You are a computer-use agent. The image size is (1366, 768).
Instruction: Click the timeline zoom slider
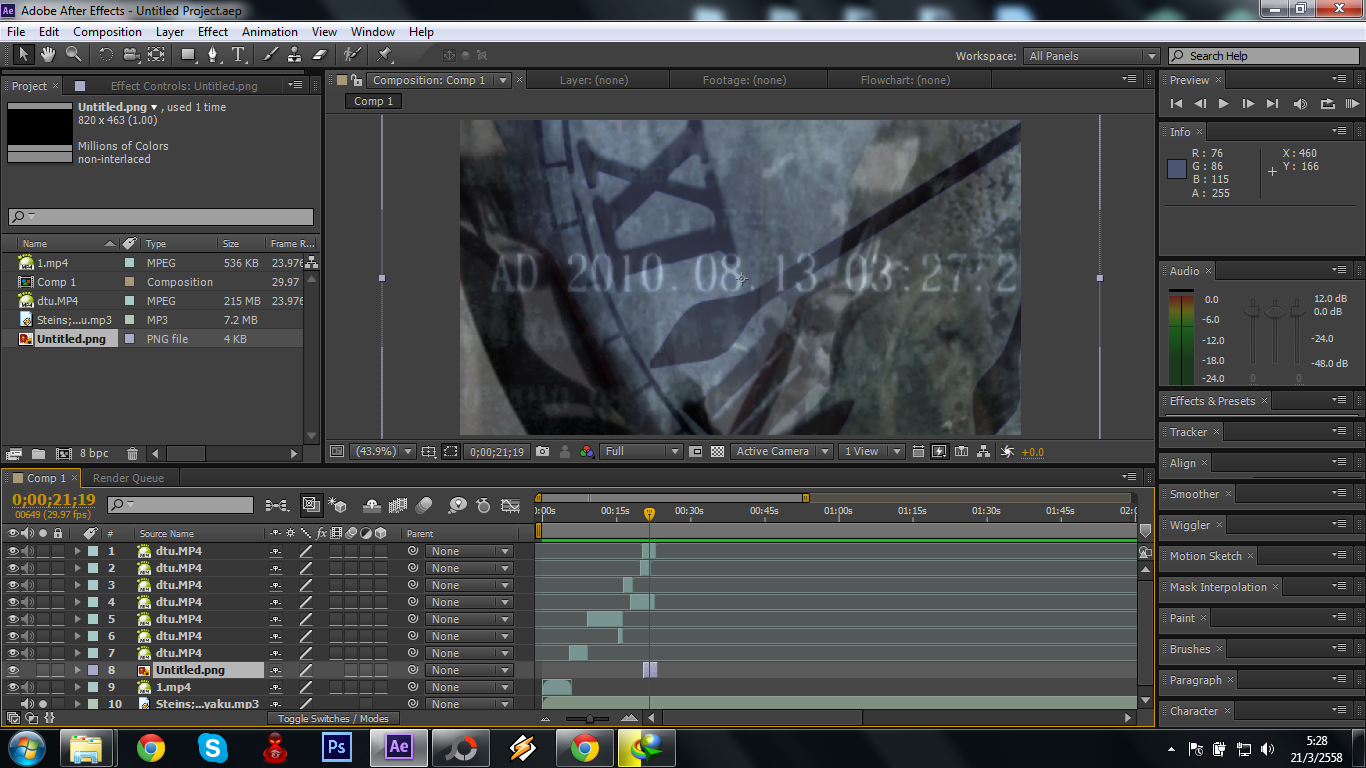pyautogui.click(x=589, y=718)
